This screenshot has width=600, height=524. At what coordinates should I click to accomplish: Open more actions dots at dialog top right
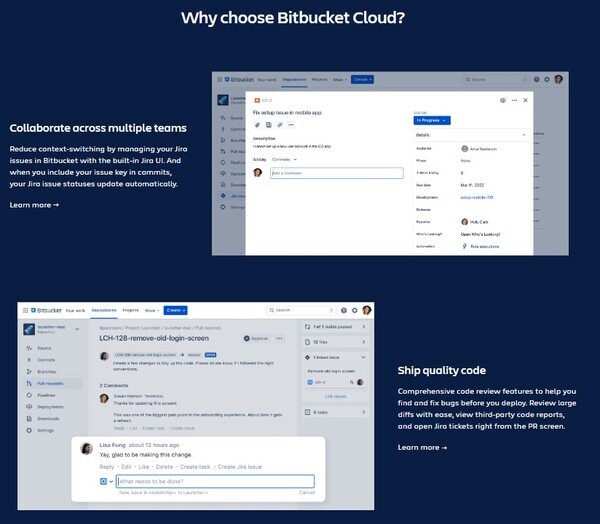(x=514, y=100)
